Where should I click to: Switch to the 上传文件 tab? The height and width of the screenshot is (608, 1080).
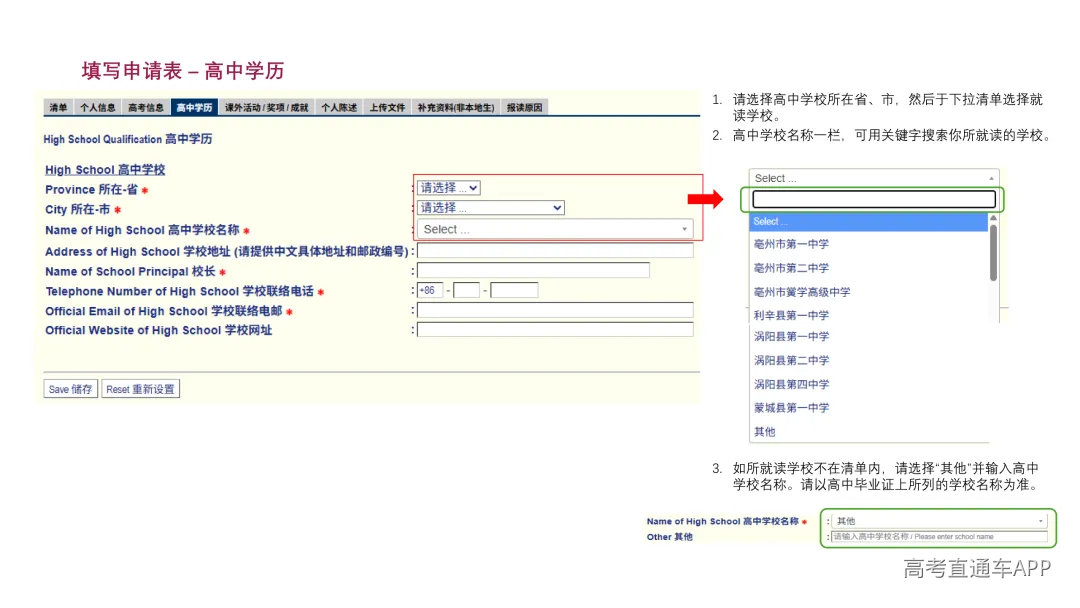click(x=387, y=107)
